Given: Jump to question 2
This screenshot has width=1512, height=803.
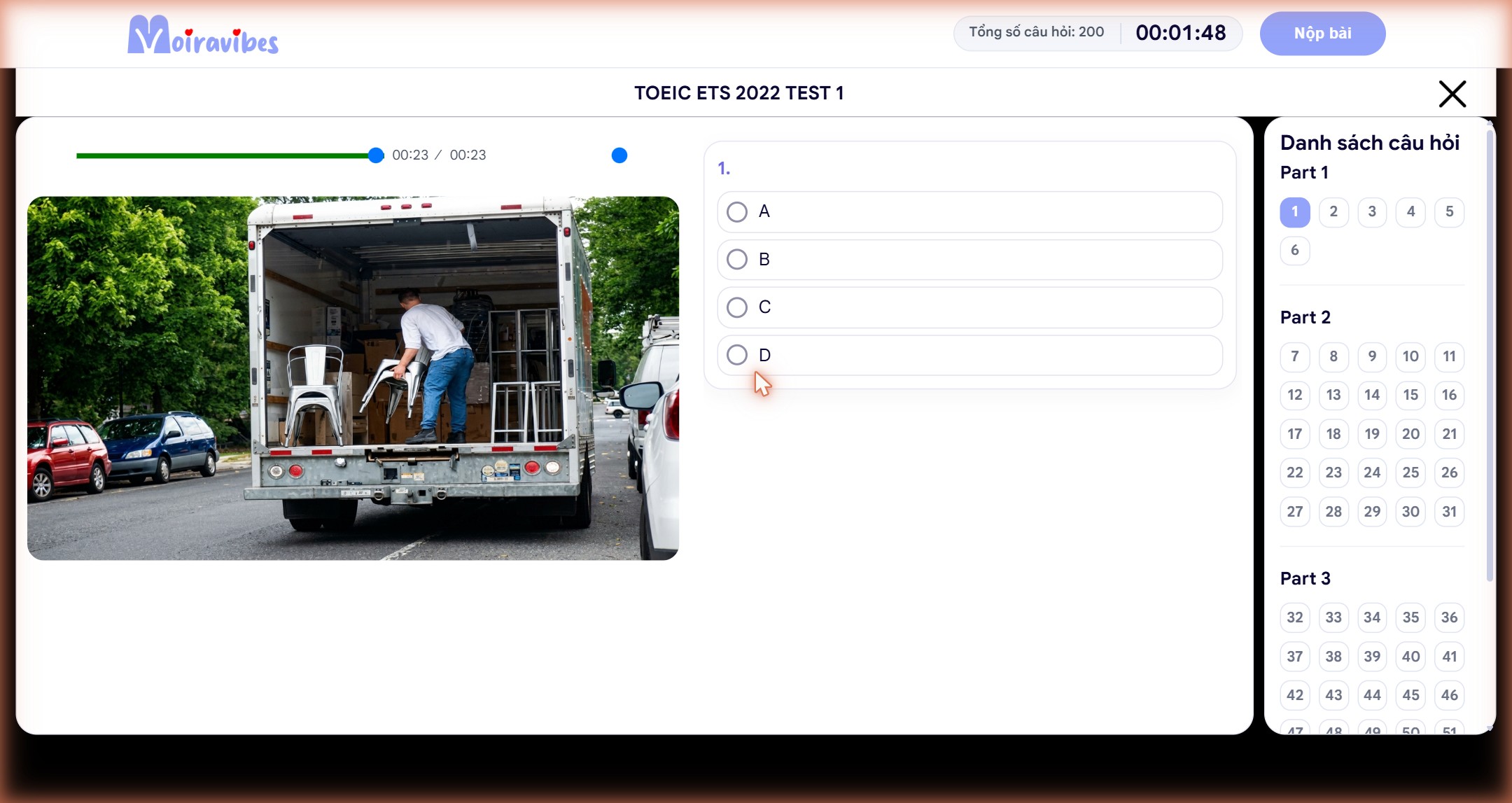Looking at the screenshot, I should click(1333, 211).
